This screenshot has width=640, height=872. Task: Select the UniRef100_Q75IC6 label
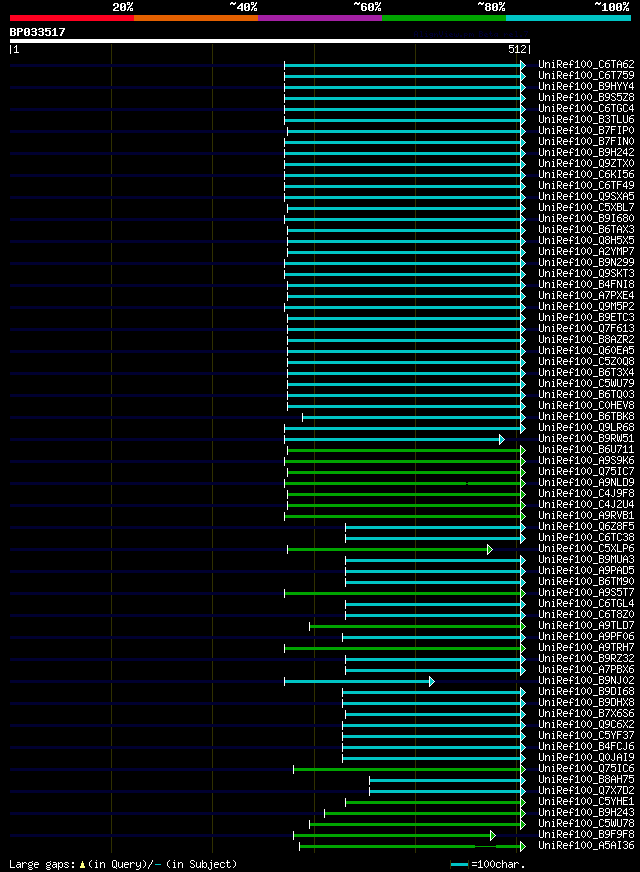[586, 769]
